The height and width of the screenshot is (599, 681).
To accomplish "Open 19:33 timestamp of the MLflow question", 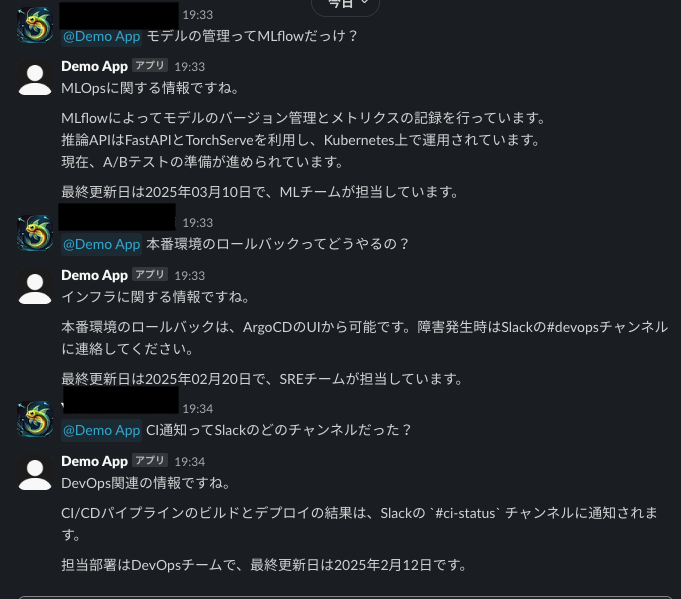I will click(x=198, y=15).
